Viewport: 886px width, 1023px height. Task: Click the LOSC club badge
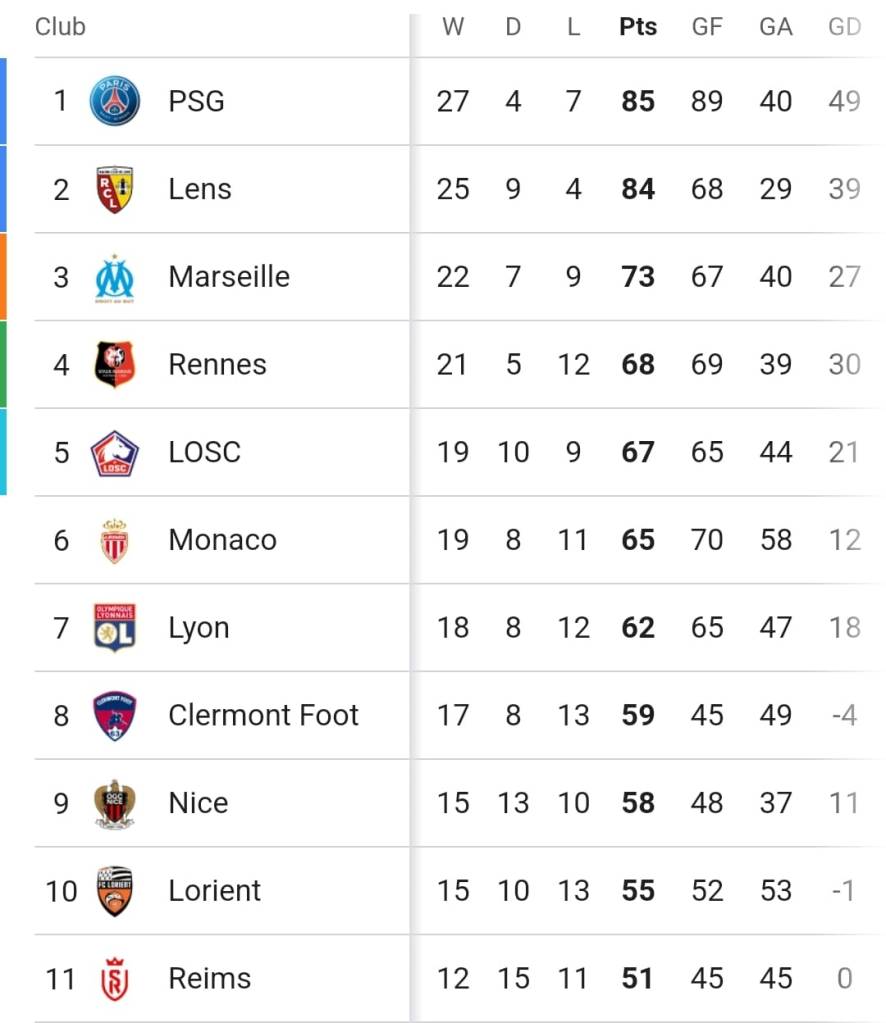pos(114,452)
